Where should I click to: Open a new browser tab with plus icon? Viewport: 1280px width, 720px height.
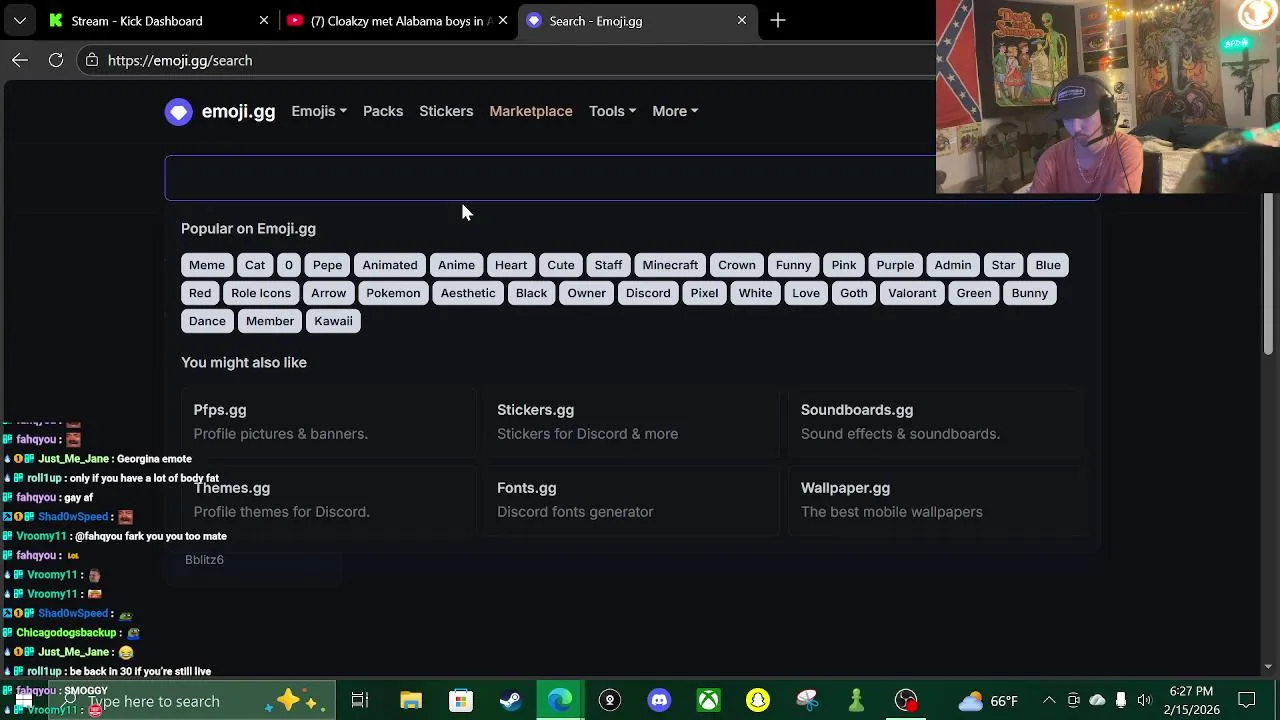pyautogui.click(x=778, y=20)
